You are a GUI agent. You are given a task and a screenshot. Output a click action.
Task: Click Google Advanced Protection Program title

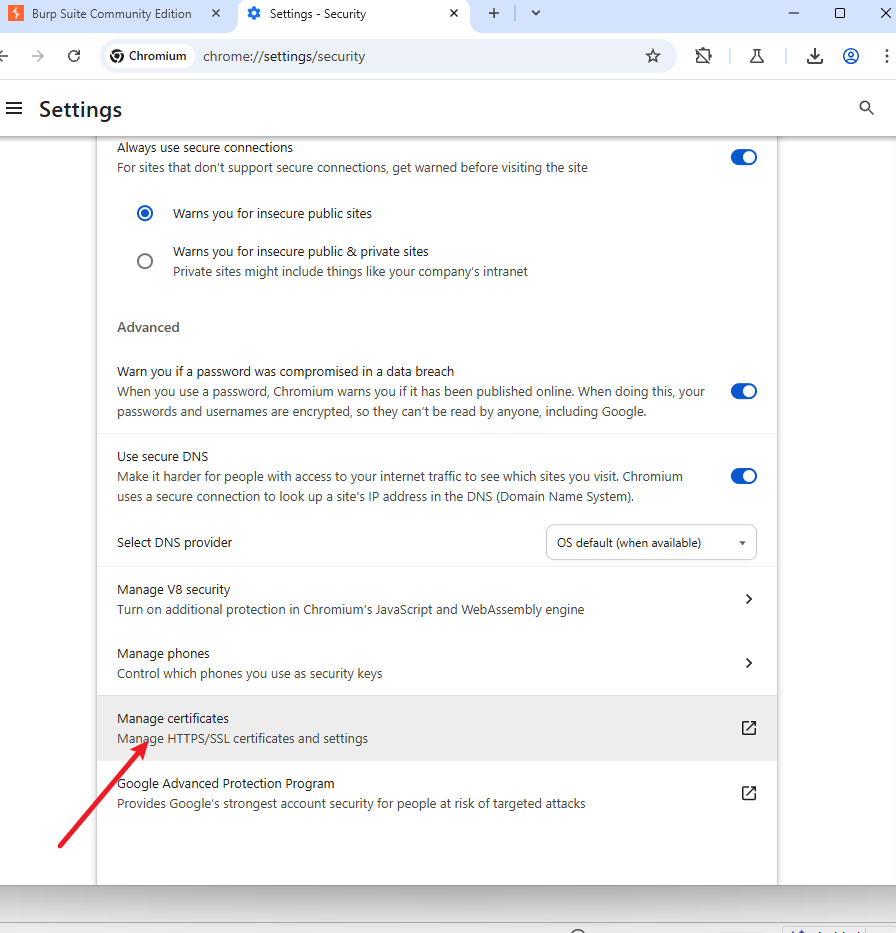point(225,783)
